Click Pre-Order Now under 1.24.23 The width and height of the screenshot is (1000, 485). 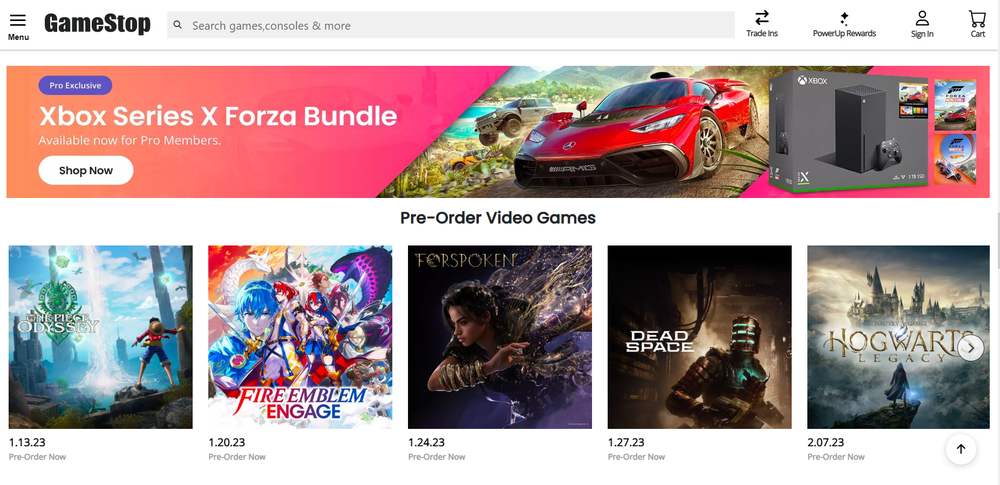click(437, 457)
